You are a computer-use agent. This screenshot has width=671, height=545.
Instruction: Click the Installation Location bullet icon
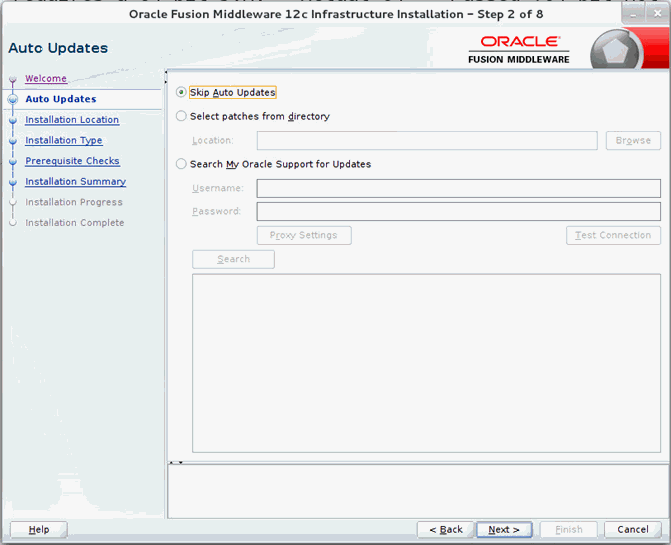click(13, 120)
